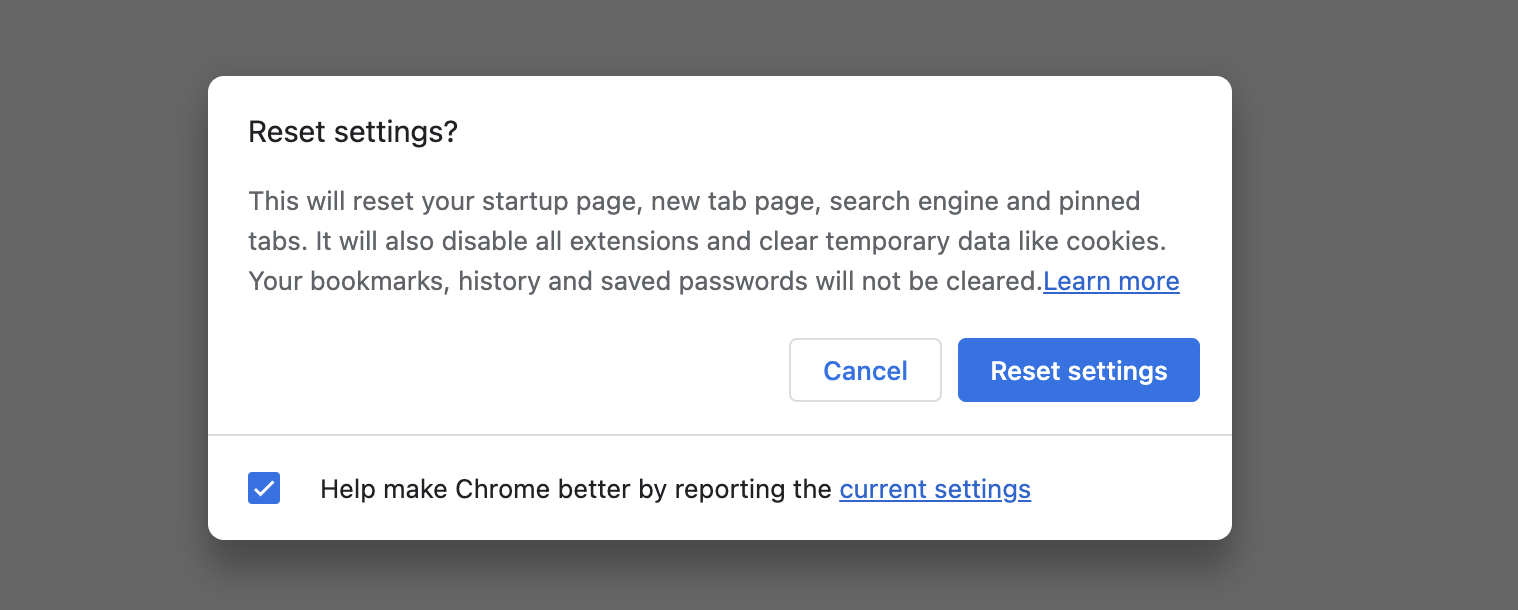Click the white checkmark icon in the checkbox
The height and width of the screenshot is (610, 1518).
pyautogui.click(x=264, y=489)
